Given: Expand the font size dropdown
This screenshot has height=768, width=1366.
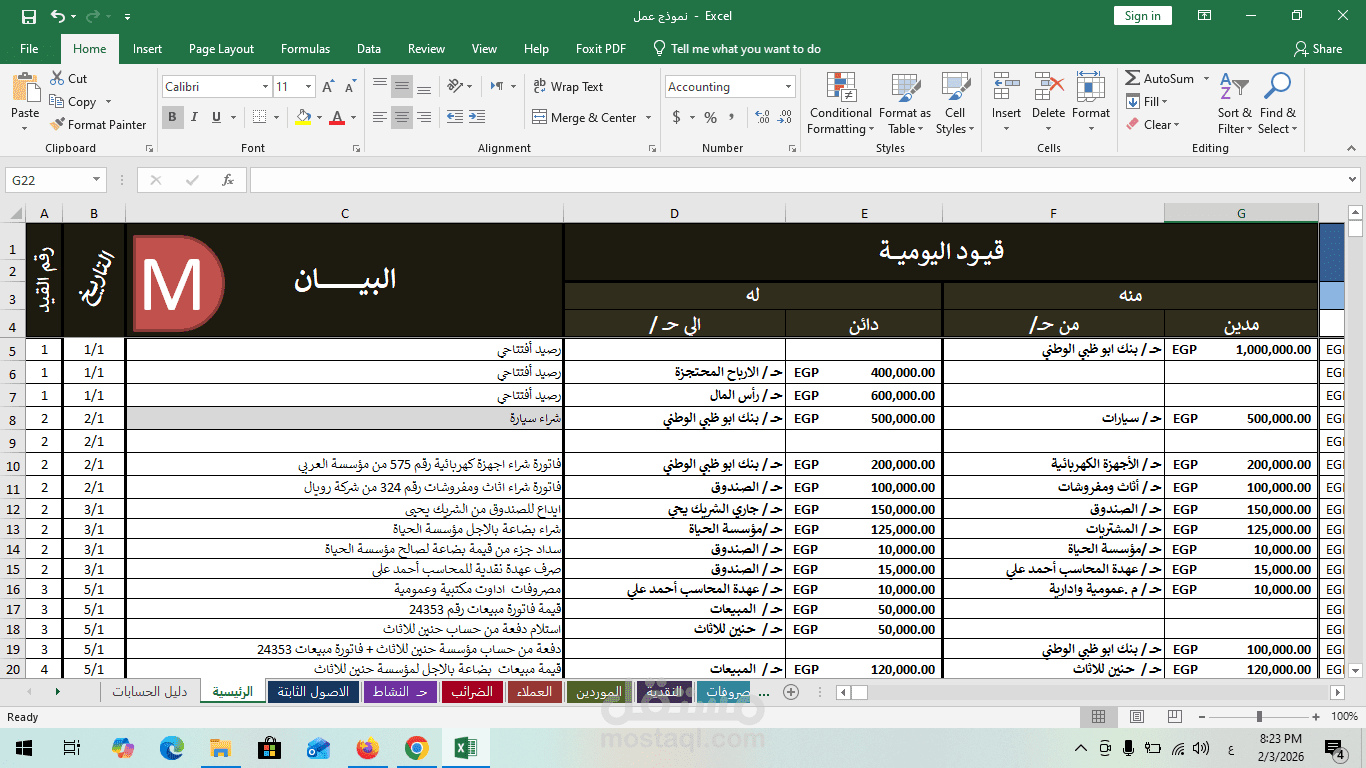Looking at the screenshot, I should (x=309, y=87).
